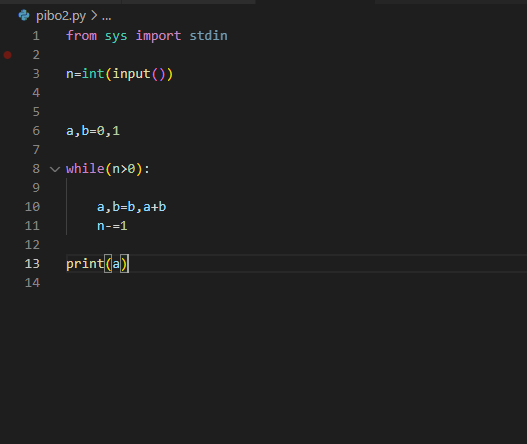The image size is (527, 444).
Task: Click line number 6 in gutter
Action: 36,131
